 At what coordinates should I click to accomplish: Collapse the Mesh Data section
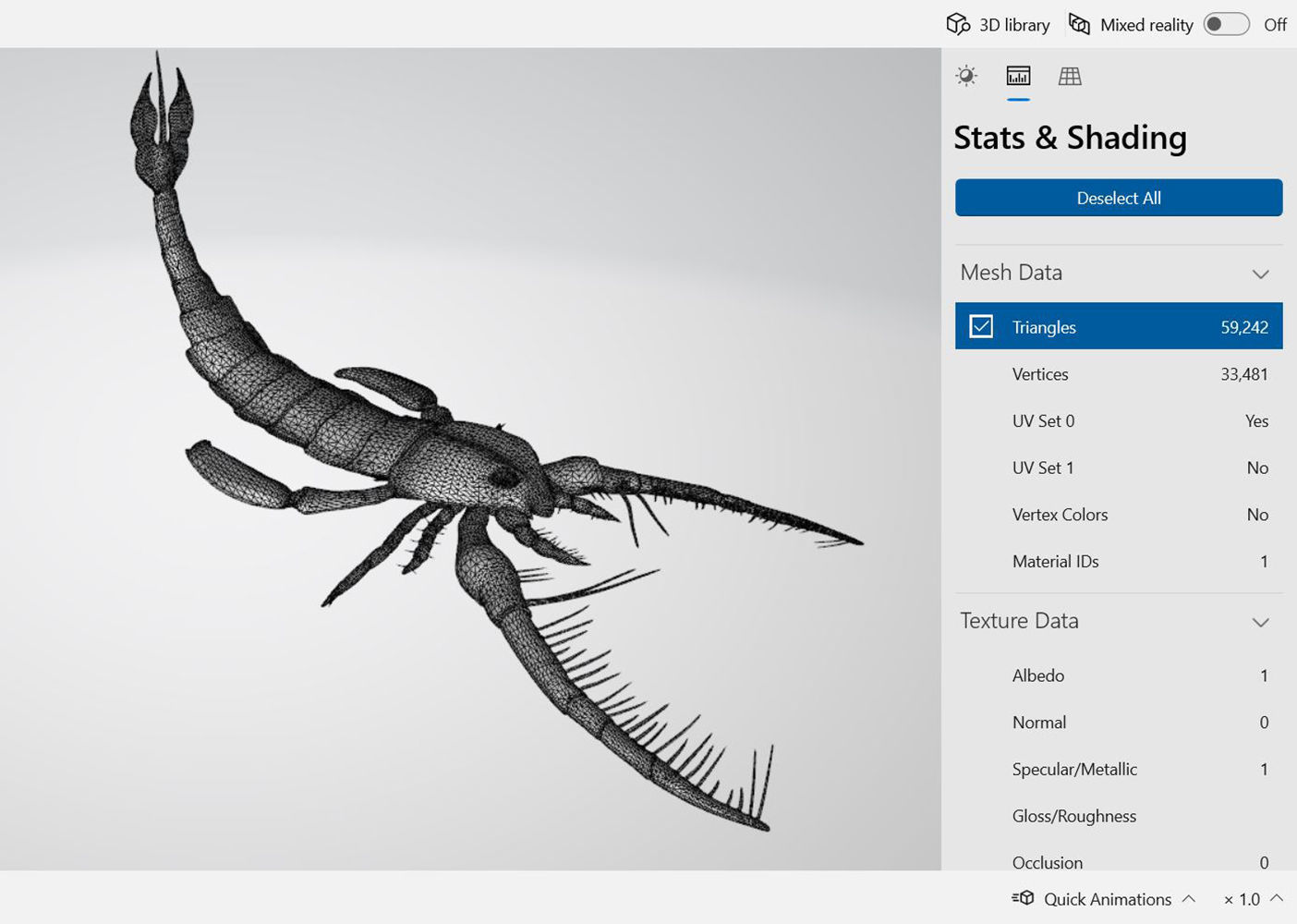pyautogui.click(x=1260, y=274)
